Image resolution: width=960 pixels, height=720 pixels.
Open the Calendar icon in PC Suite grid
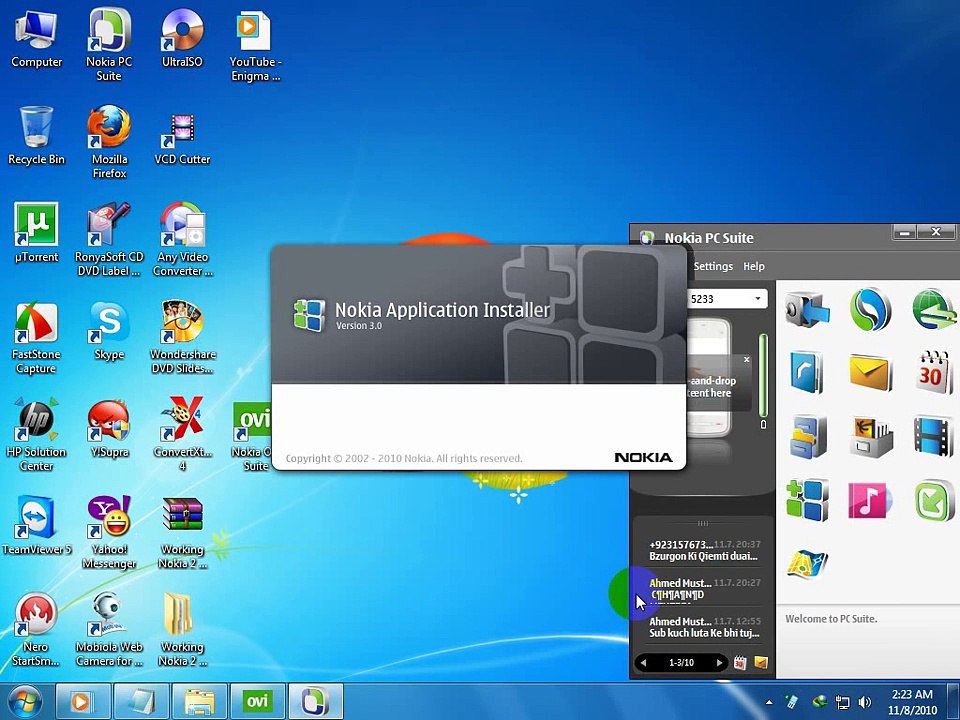(934, 372)
